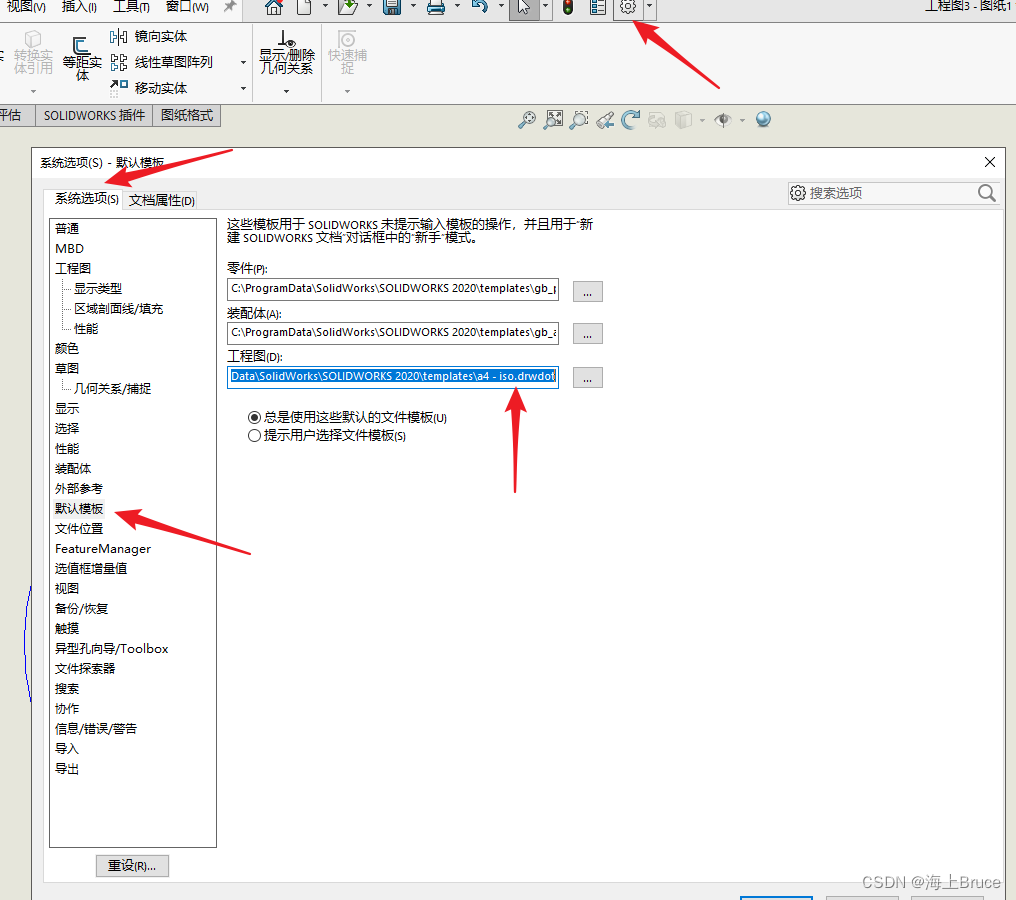
Task: Pin the menu bar with pushpin icon
Action: pos(229,6)
